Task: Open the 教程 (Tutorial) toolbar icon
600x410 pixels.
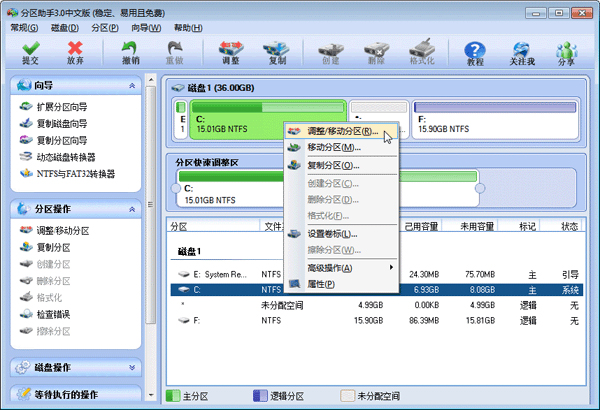Action: 475,52
